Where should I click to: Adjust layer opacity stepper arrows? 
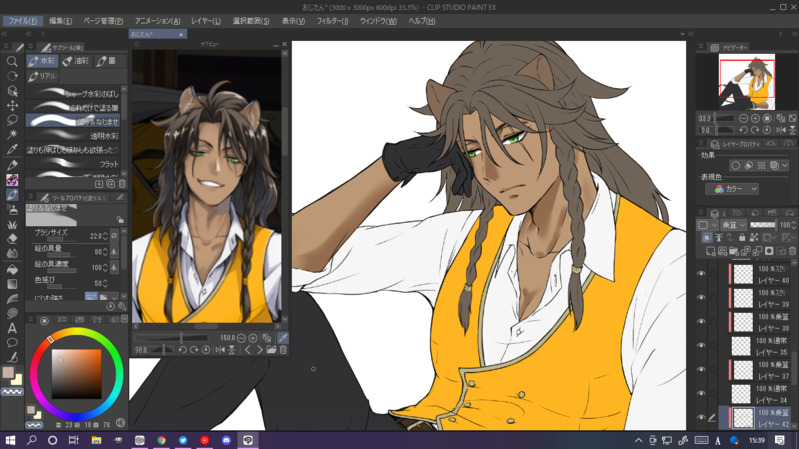794,225
